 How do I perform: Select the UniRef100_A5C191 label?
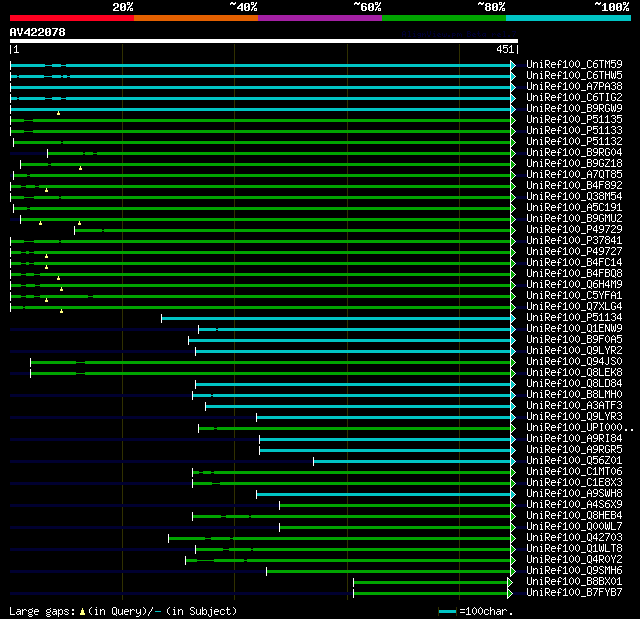574,208
